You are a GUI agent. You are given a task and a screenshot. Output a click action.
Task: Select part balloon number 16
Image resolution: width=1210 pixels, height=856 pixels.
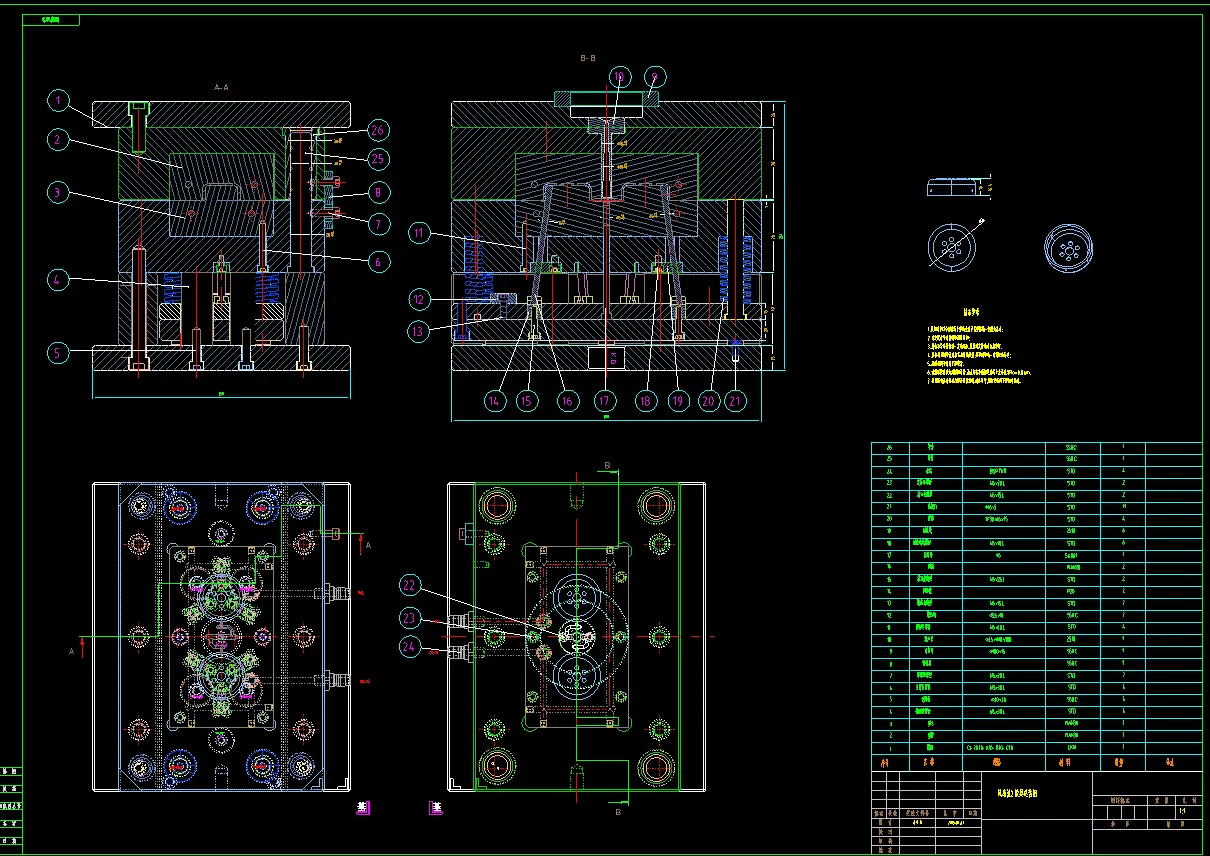(567, 401)
